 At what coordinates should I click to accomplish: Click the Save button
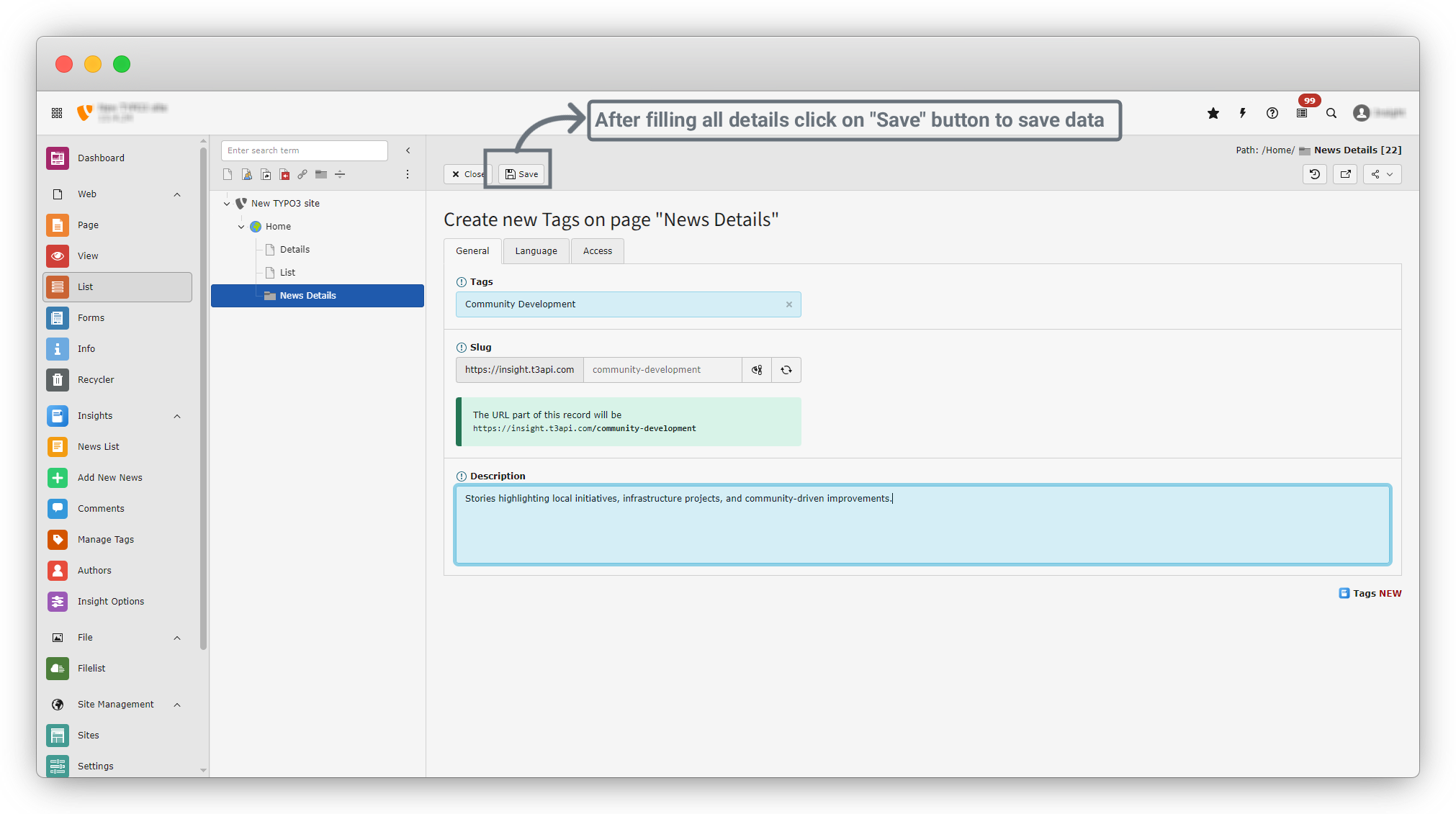click(x=521, y=174)
